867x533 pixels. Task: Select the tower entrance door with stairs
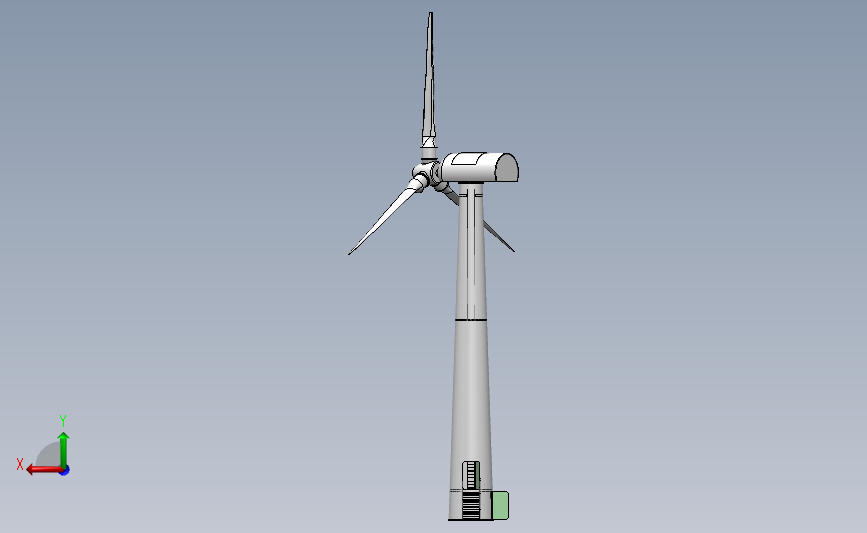pyautogui.click(x=471, y=490)
